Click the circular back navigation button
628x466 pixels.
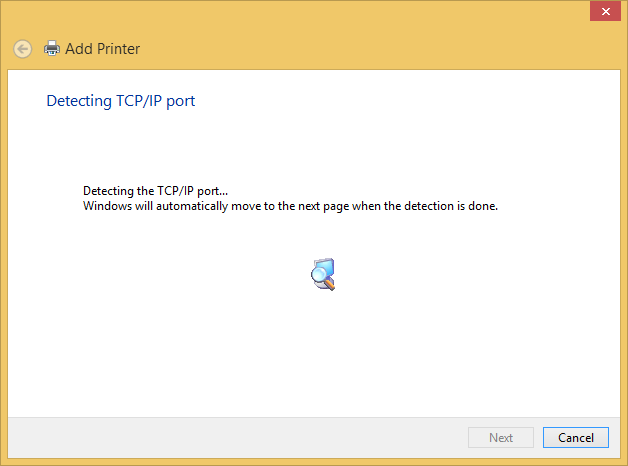click(22, 49)
